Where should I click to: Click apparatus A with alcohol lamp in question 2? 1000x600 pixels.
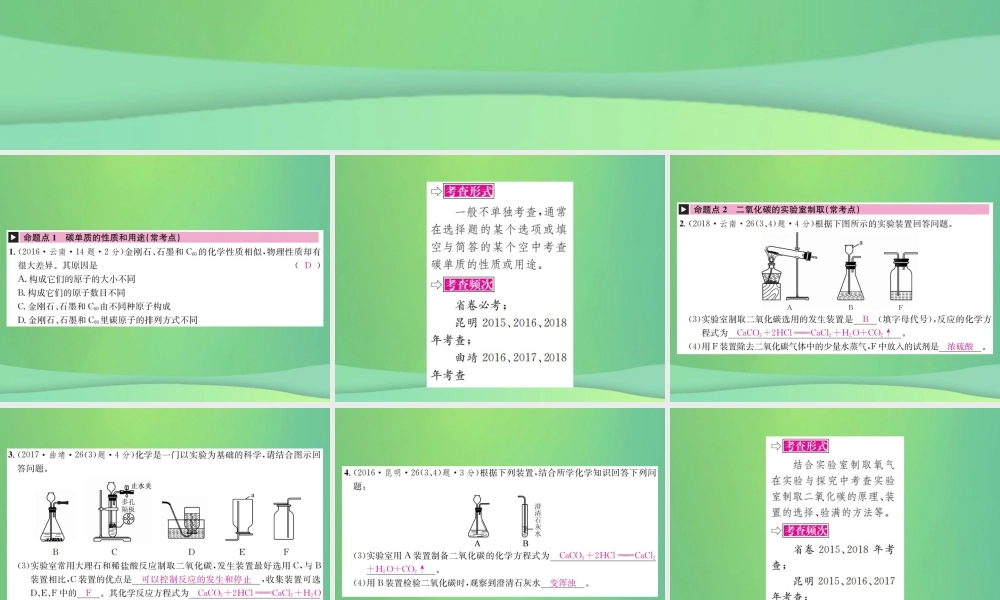789,268
